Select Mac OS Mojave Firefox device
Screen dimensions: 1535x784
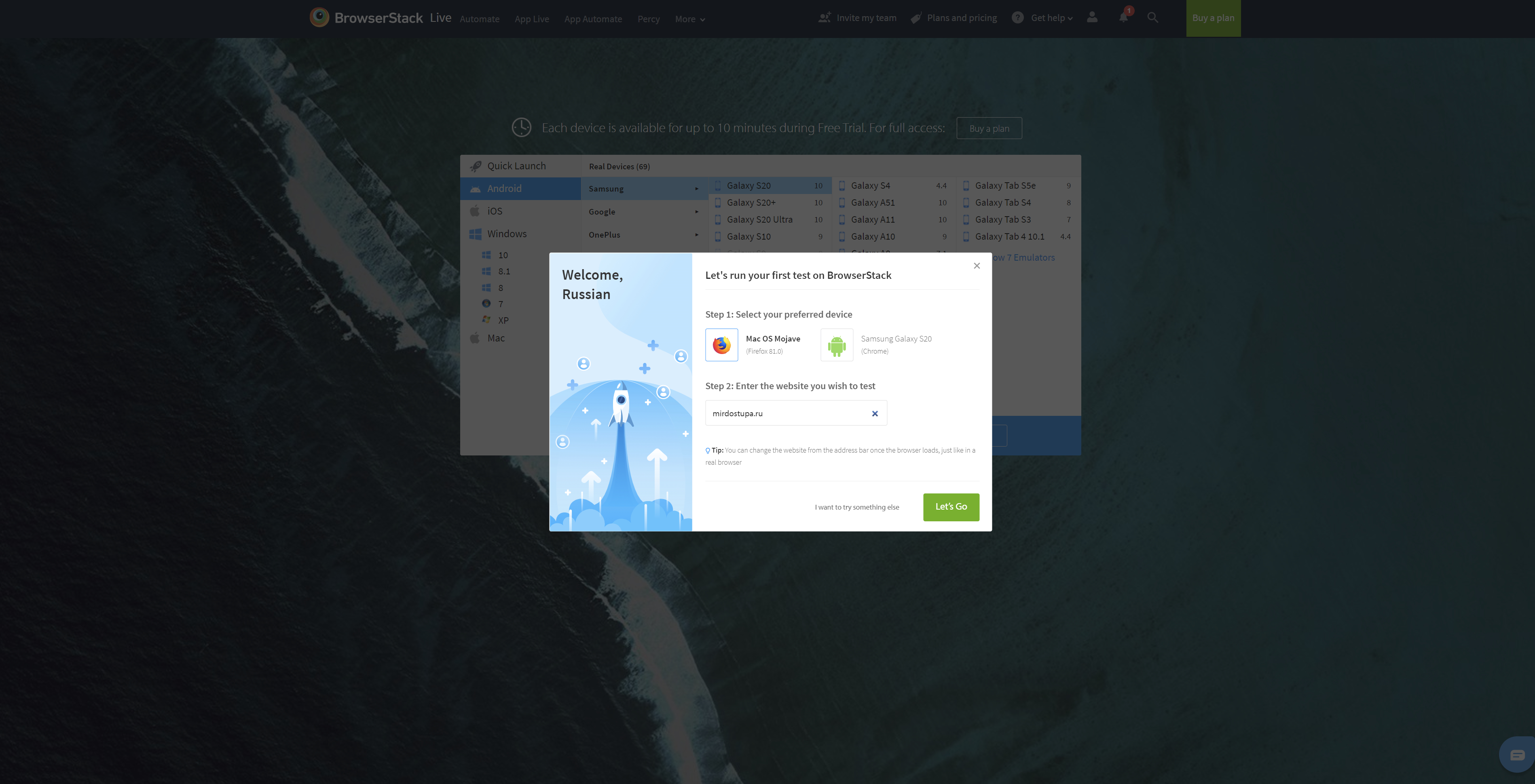(722, 345)
